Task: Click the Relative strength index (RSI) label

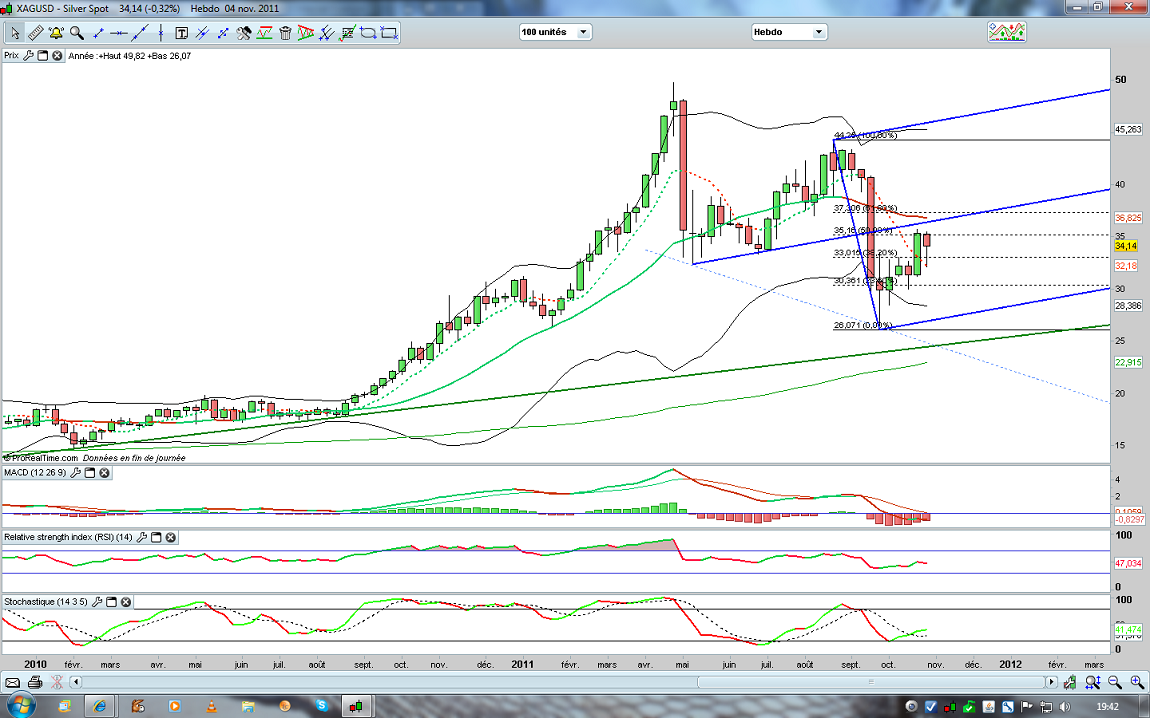Action: [68, 538]
